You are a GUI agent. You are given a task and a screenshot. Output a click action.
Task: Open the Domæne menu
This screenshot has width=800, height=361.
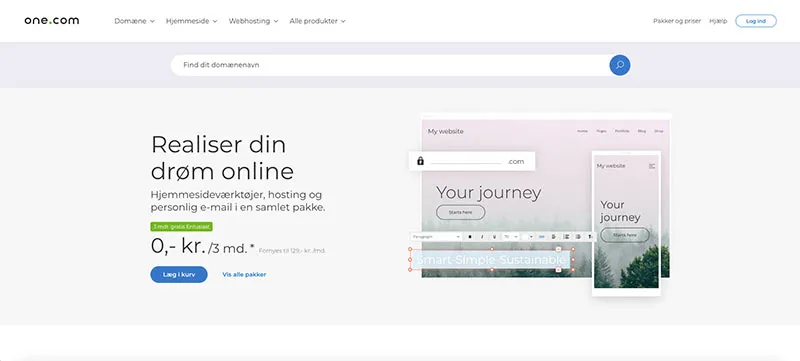(x=134, y=21)
